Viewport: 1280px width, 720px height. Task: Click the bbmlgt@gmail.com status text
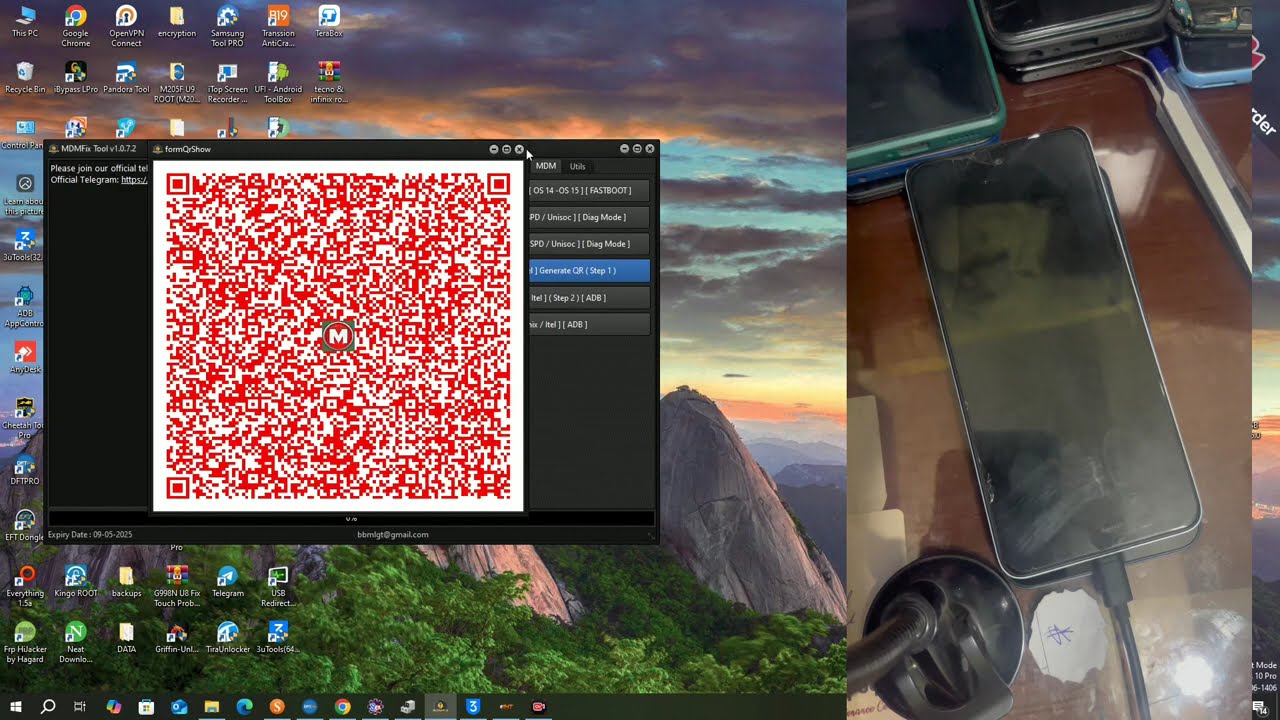[x=392, y=534]
